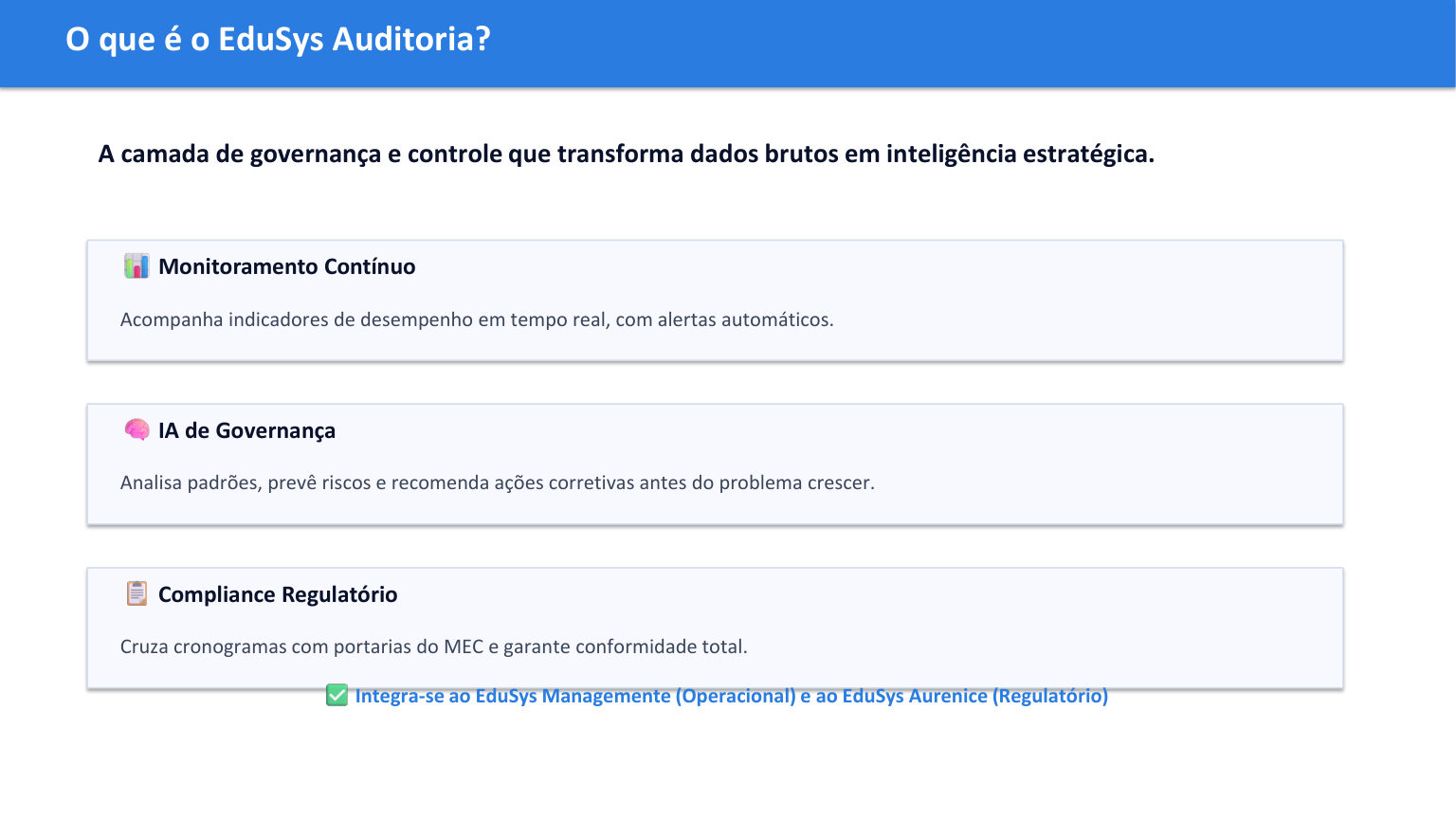Click the blue header banner background

tap(948, 44)
